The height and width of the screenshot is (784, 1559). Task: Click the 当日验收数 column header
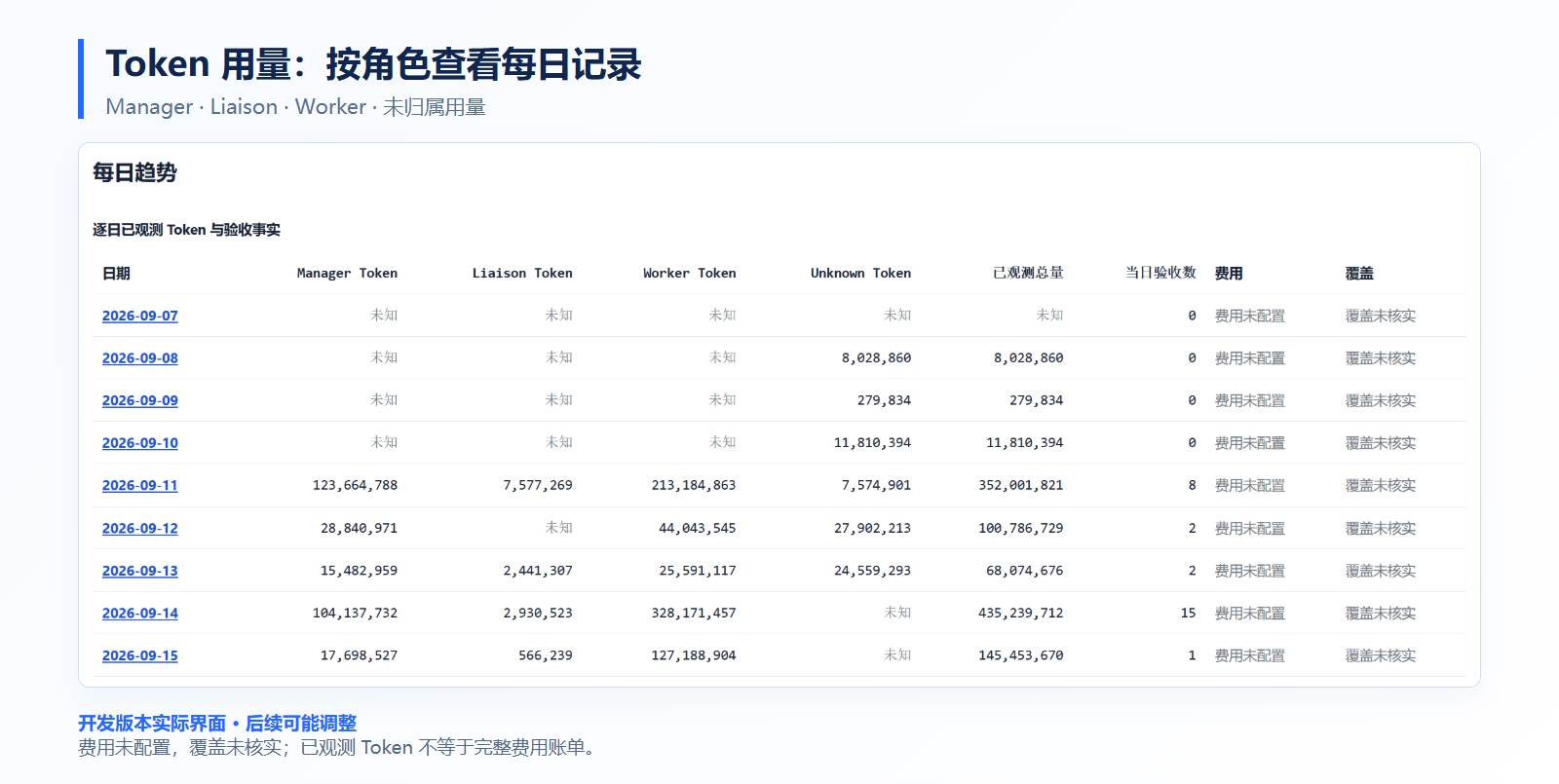point(1161,273)
